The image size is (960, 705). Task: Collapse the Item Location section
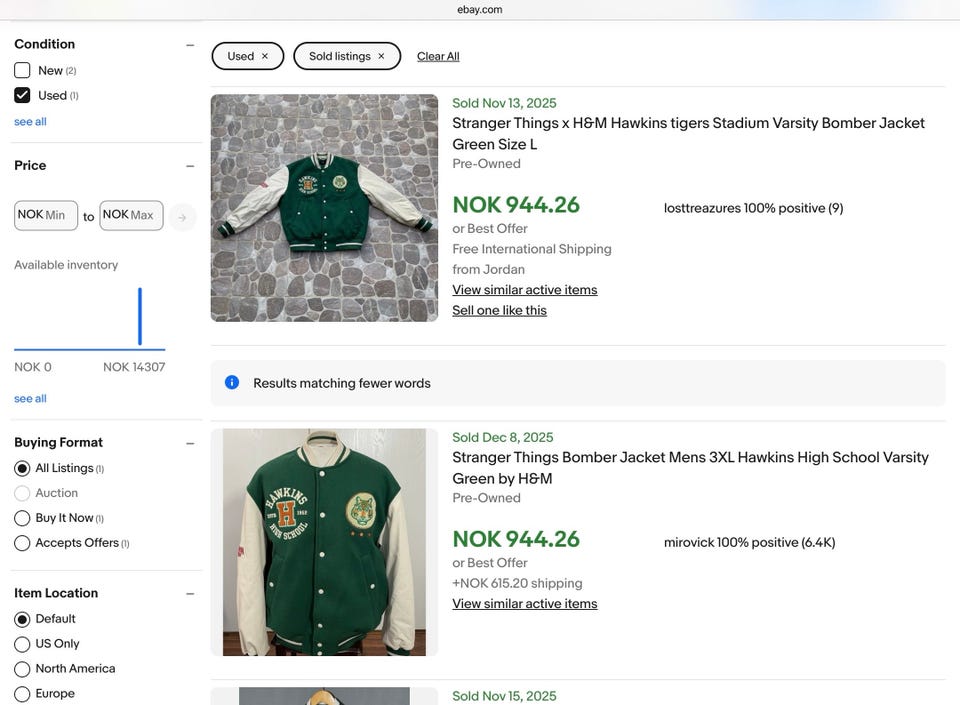pyautogui.click(x=190, y=594)
